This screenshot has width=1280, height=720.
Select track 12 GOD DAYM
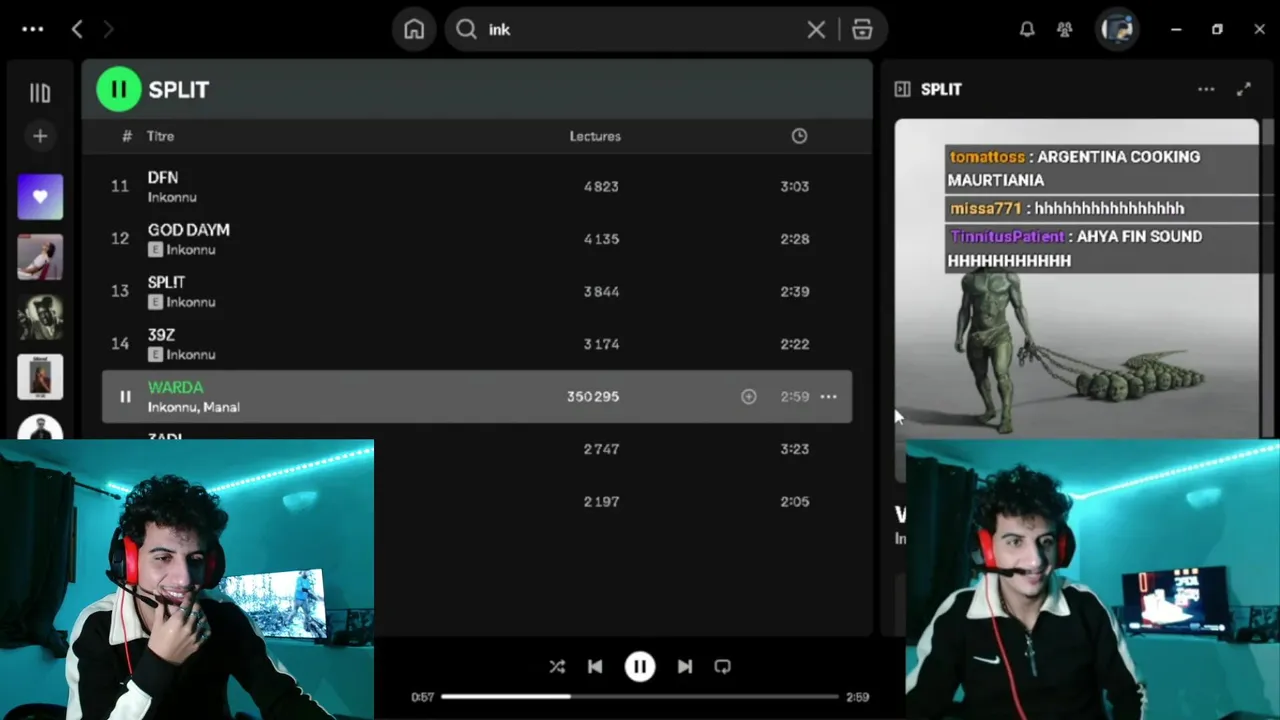477,239
